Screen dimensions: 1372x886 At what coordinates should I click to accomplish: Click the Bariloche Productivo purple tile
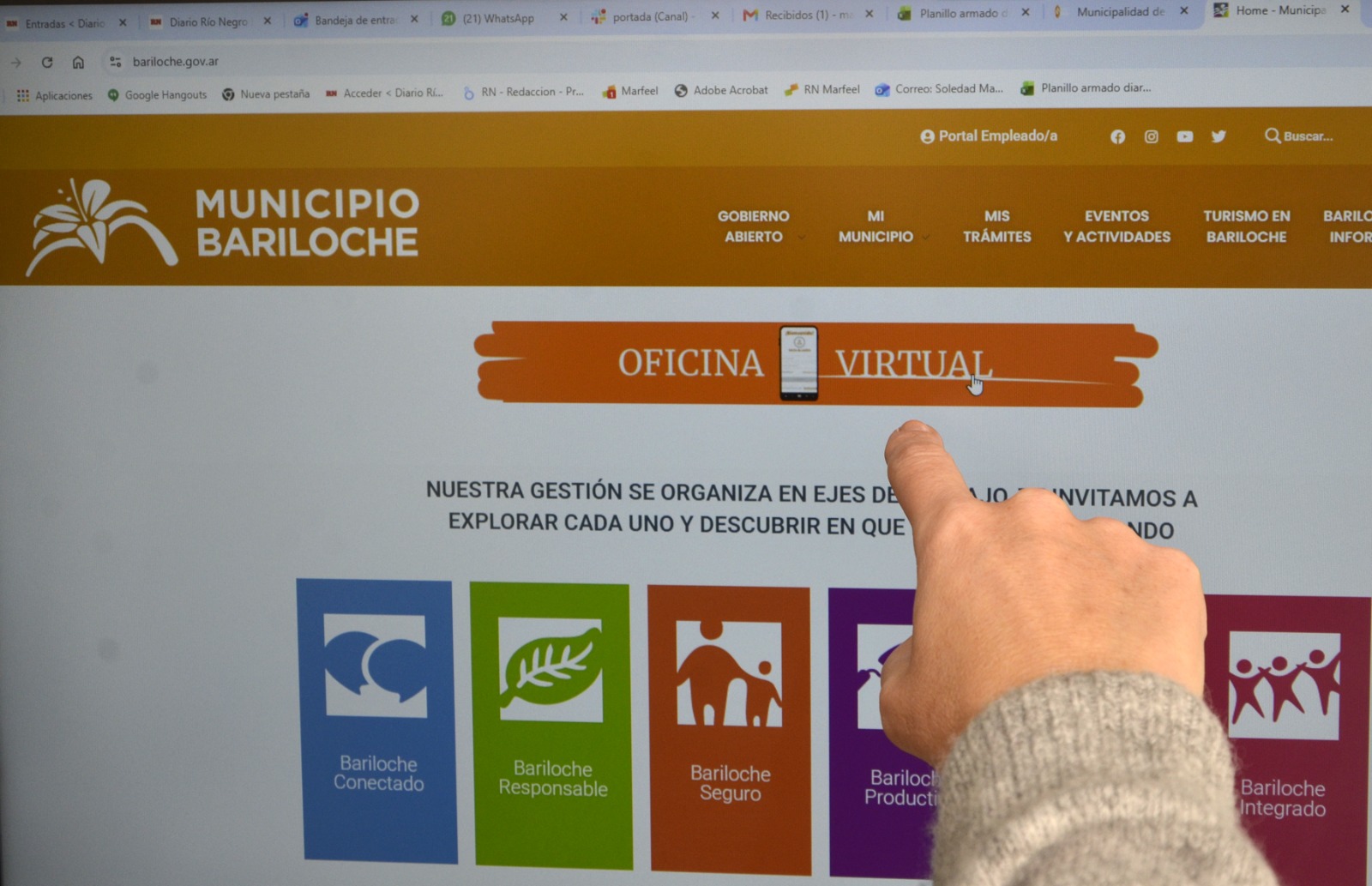coord(882,733)
